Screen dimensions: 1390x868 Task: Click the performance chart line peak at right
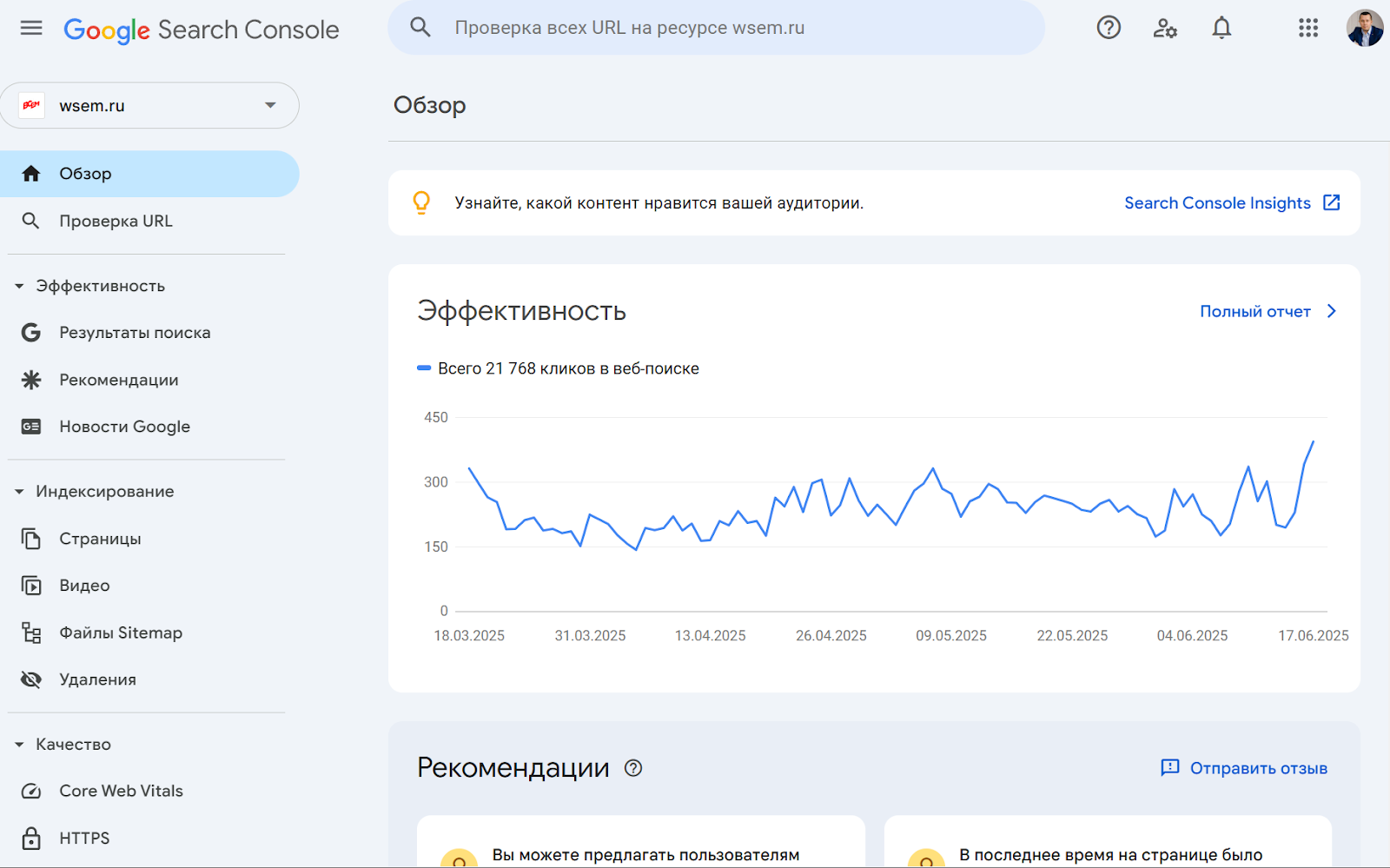tap(1313, 442)
